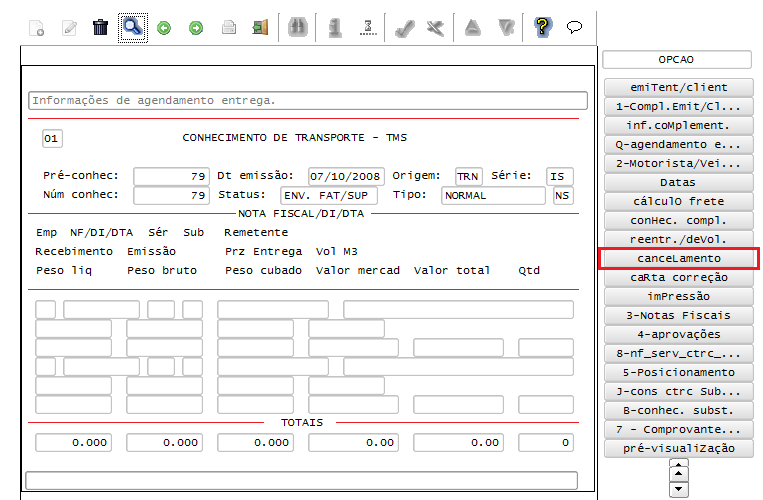Click the Datas option button

(x=679, y=182)
